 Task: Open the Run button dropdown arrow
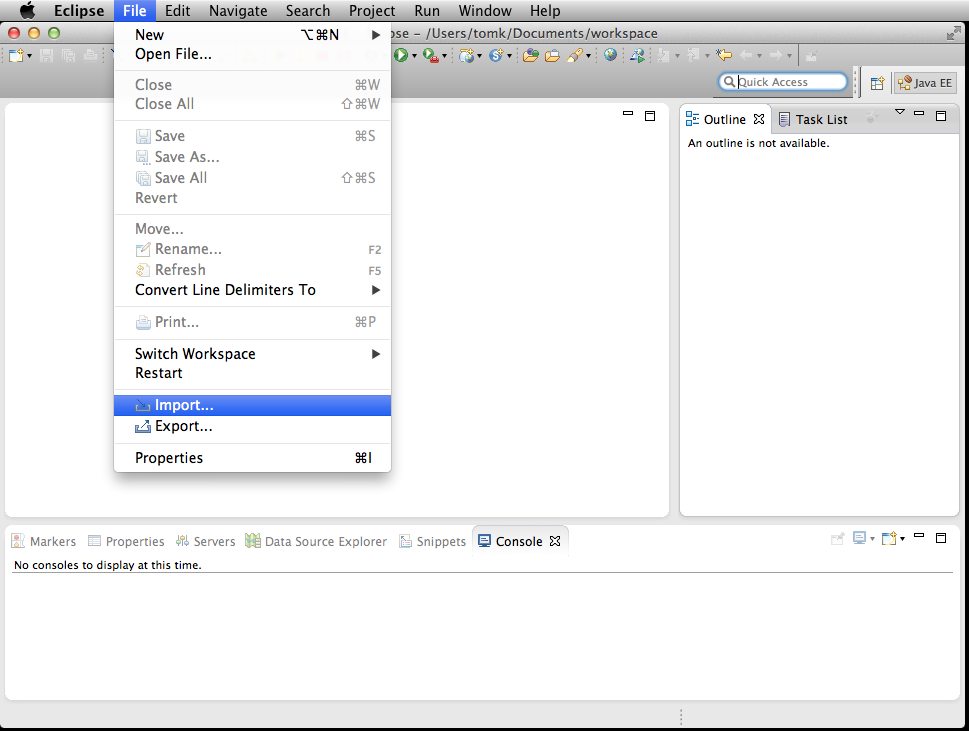[x=413, y=57]
